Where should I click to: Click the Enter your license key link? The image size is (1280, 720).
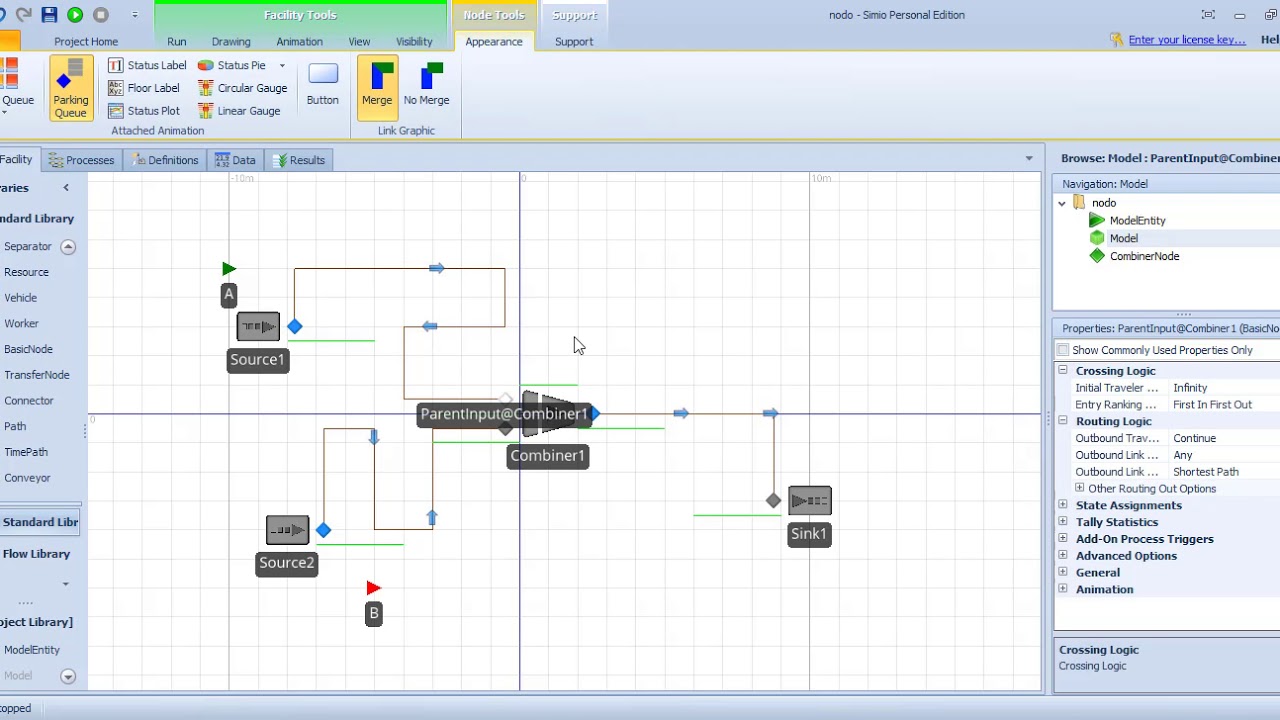1187,40
